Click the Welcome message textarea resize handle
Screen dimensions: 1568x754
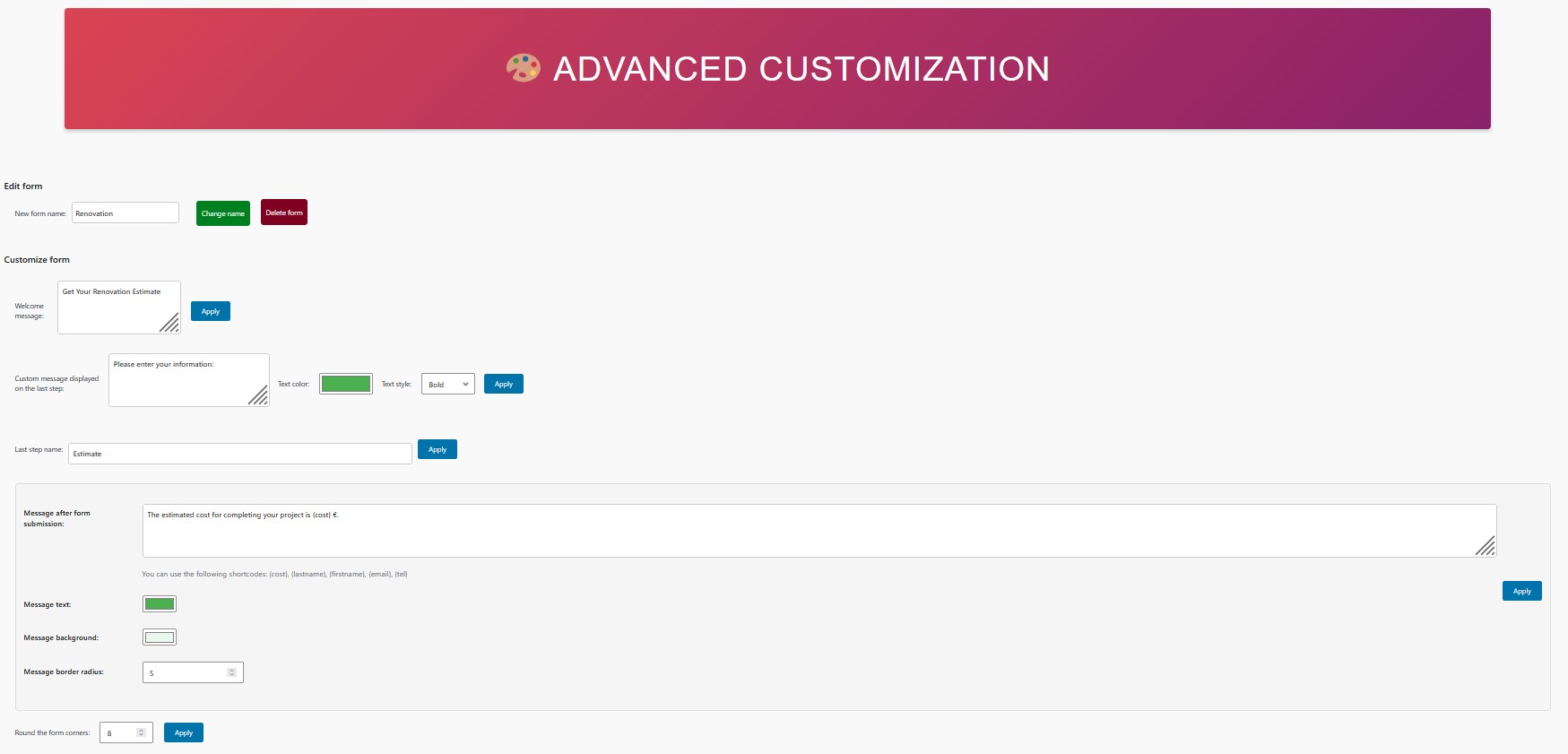click(169, 322)
